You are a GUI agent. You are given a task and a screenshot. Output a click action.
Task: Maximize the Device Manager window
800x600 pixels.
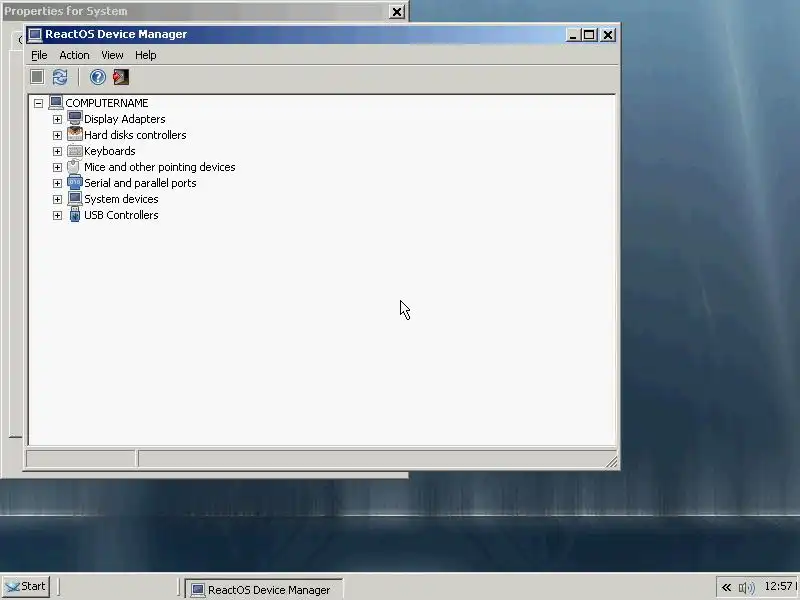[x=589, y=35]
